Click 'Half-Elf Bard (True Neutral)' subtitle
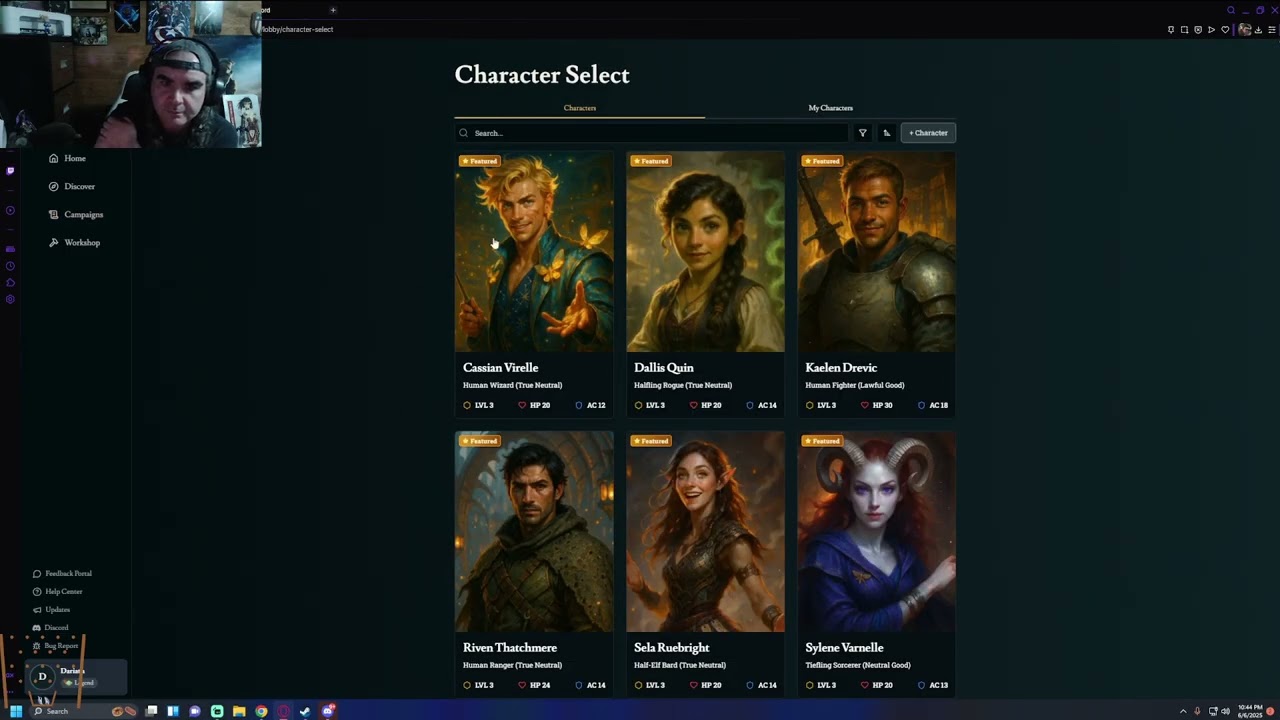Viewport: 1280px width, 720px height. click(679, 665)
